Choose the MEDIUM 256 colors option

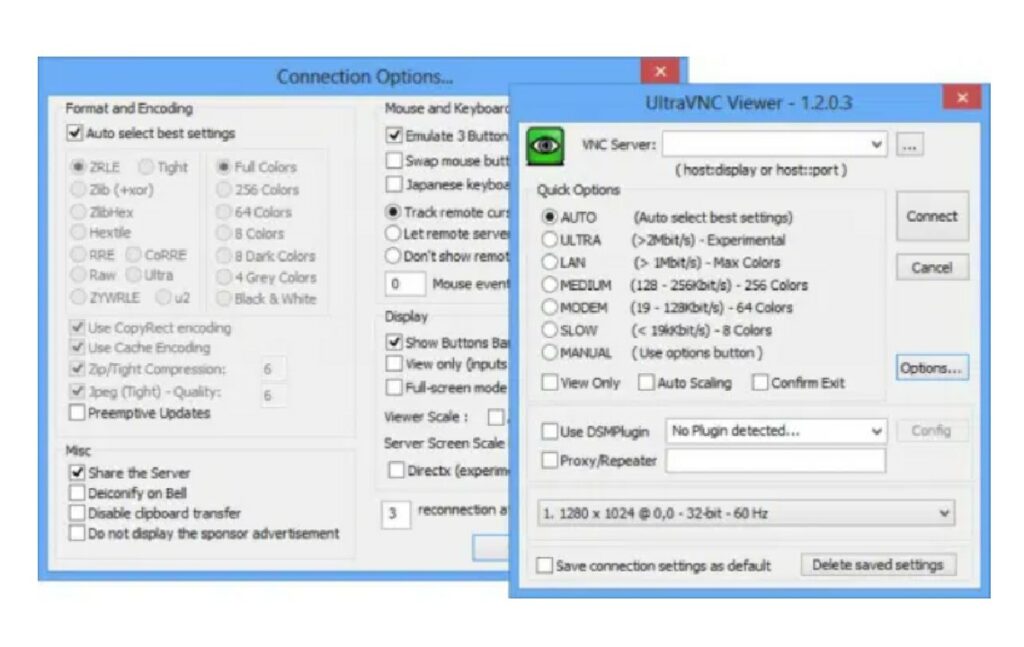coord(550,285)
